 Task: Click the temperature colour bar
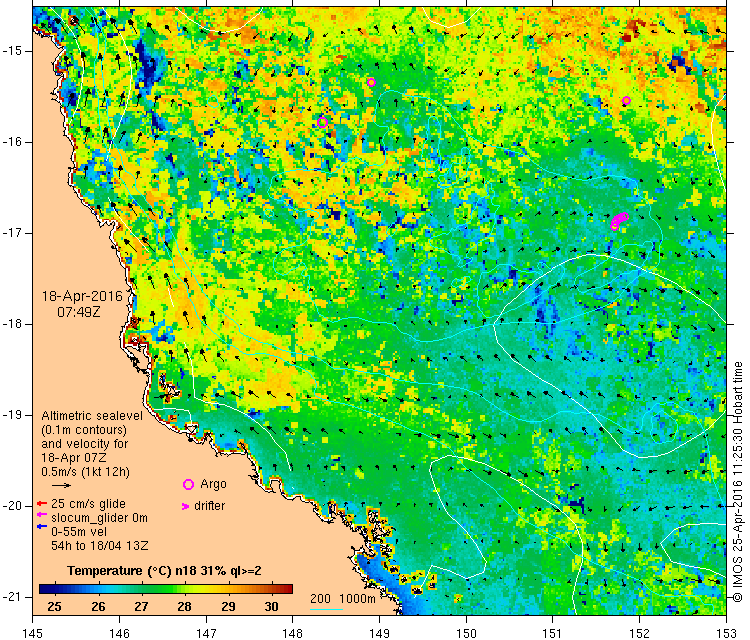(165, 589)
